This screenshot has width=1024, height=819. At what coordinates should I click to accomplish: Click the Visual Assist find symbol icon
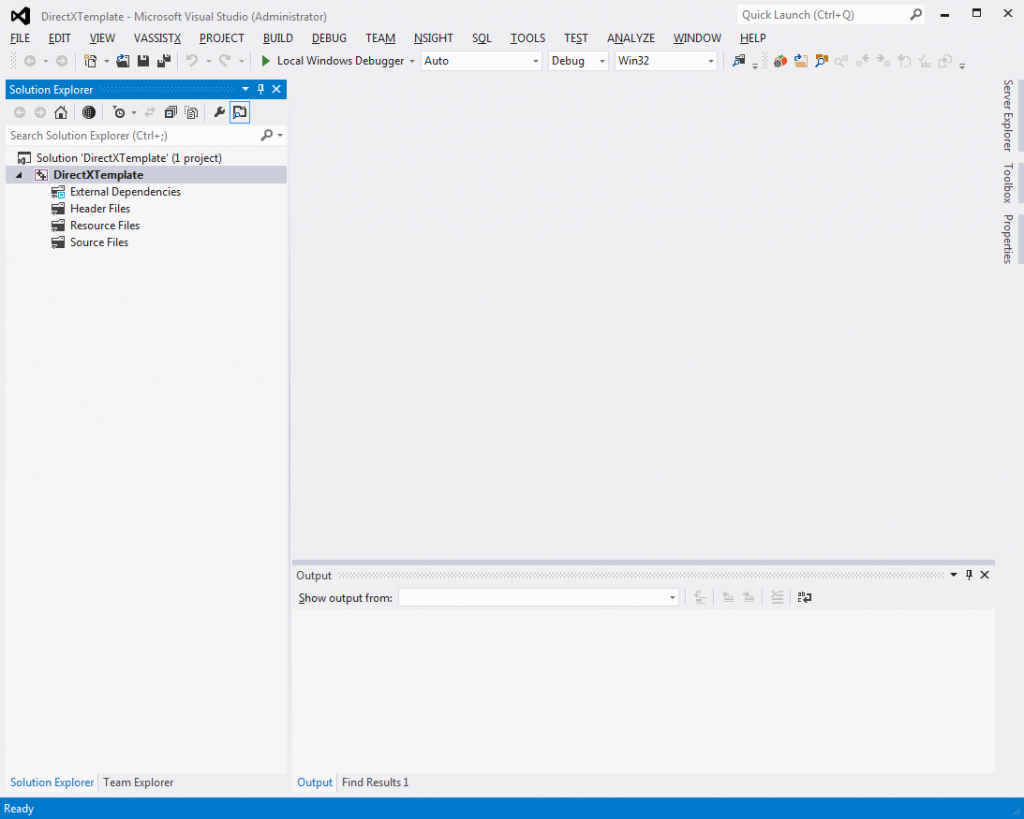pyautogui.click(x=821, y=61)
